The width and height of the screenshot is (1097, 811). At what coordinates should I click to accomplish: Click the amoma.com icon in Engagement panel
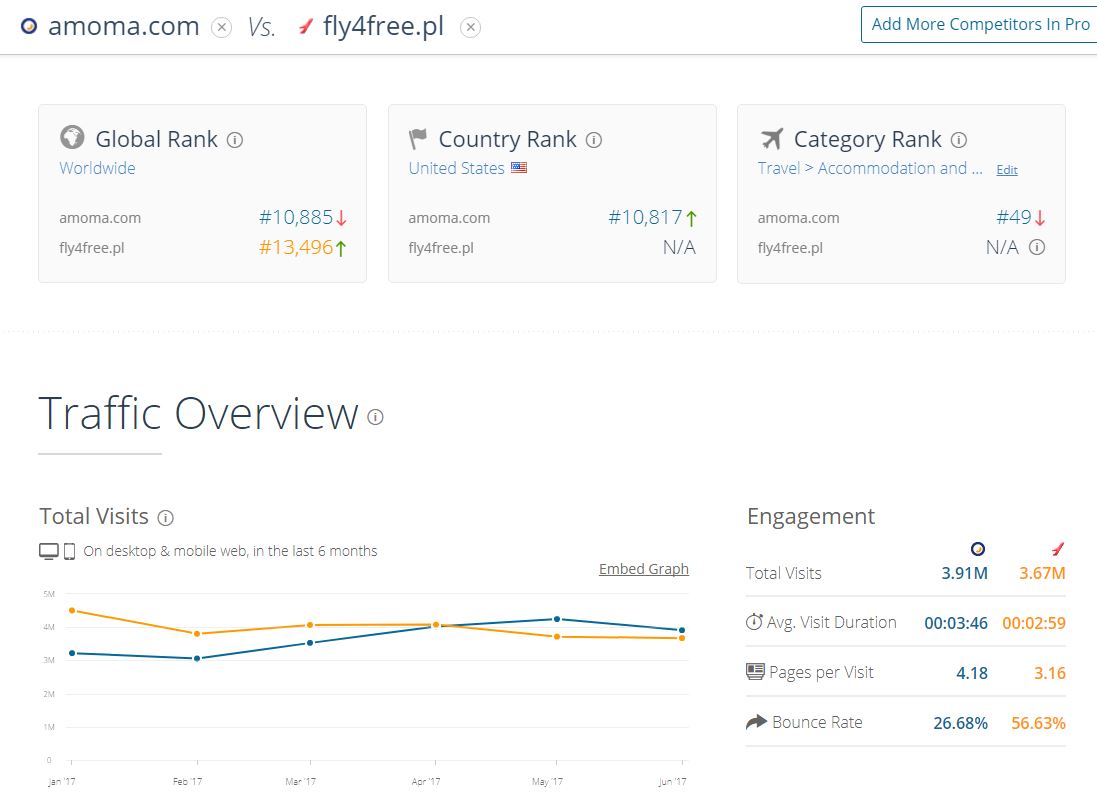(x=978, y=549)
